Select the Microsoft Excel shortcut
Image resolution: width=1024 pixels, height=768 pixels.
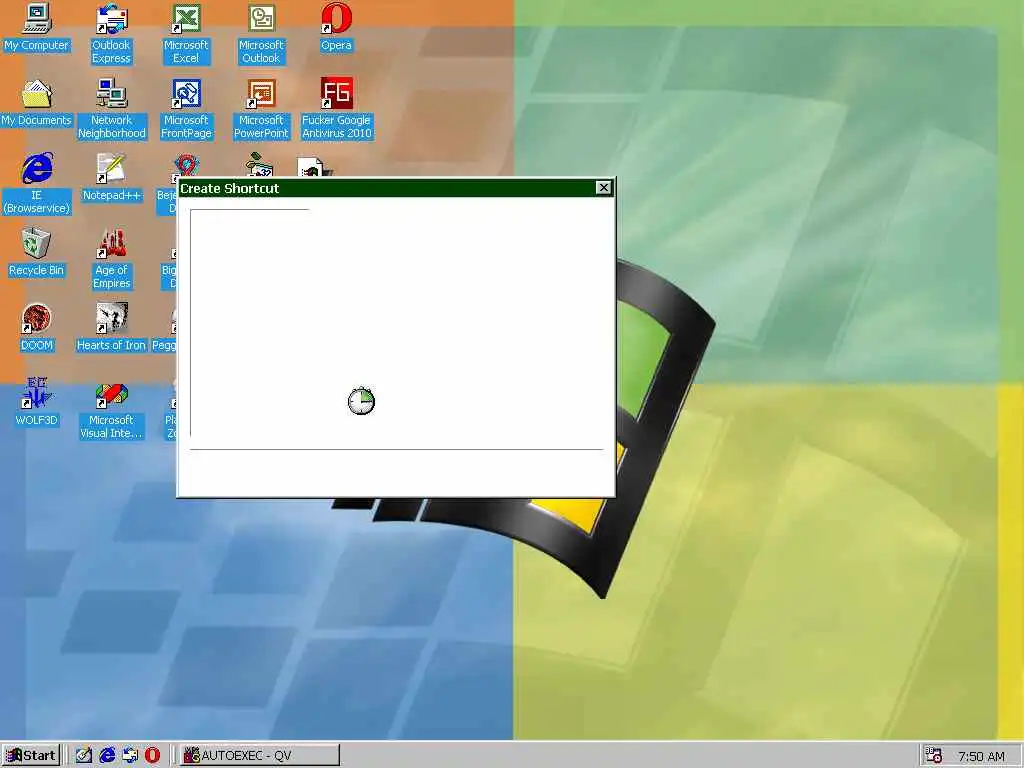click(186, 34)
